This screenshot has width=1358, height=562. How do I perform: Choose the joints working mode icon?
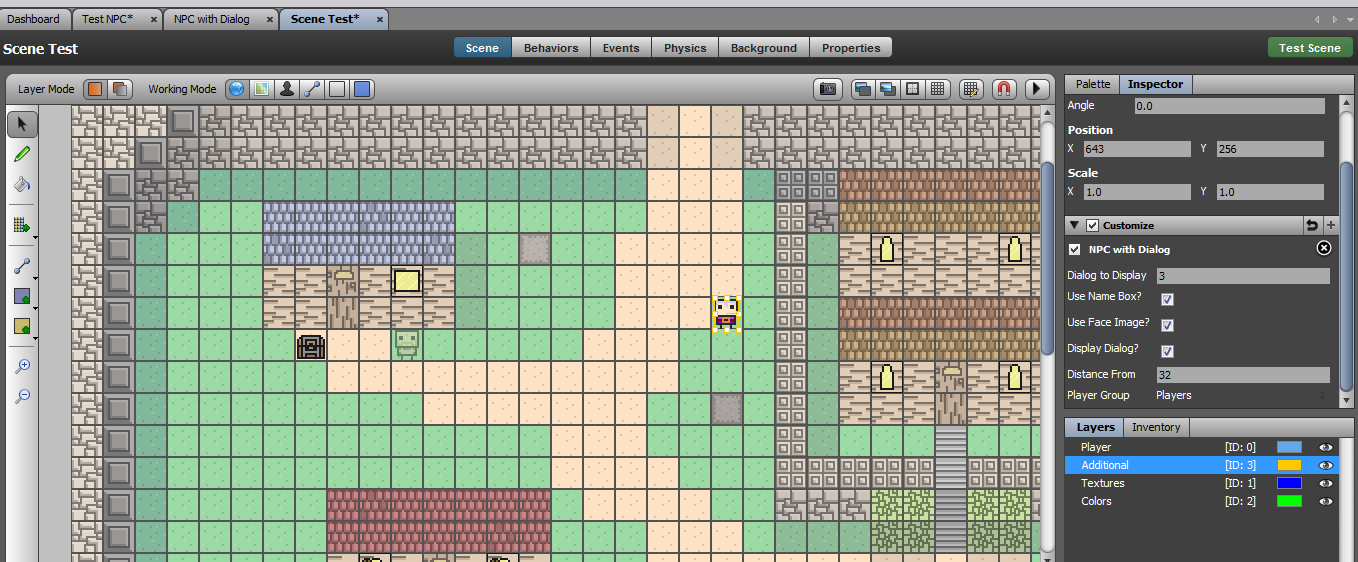tap(312, 89)
